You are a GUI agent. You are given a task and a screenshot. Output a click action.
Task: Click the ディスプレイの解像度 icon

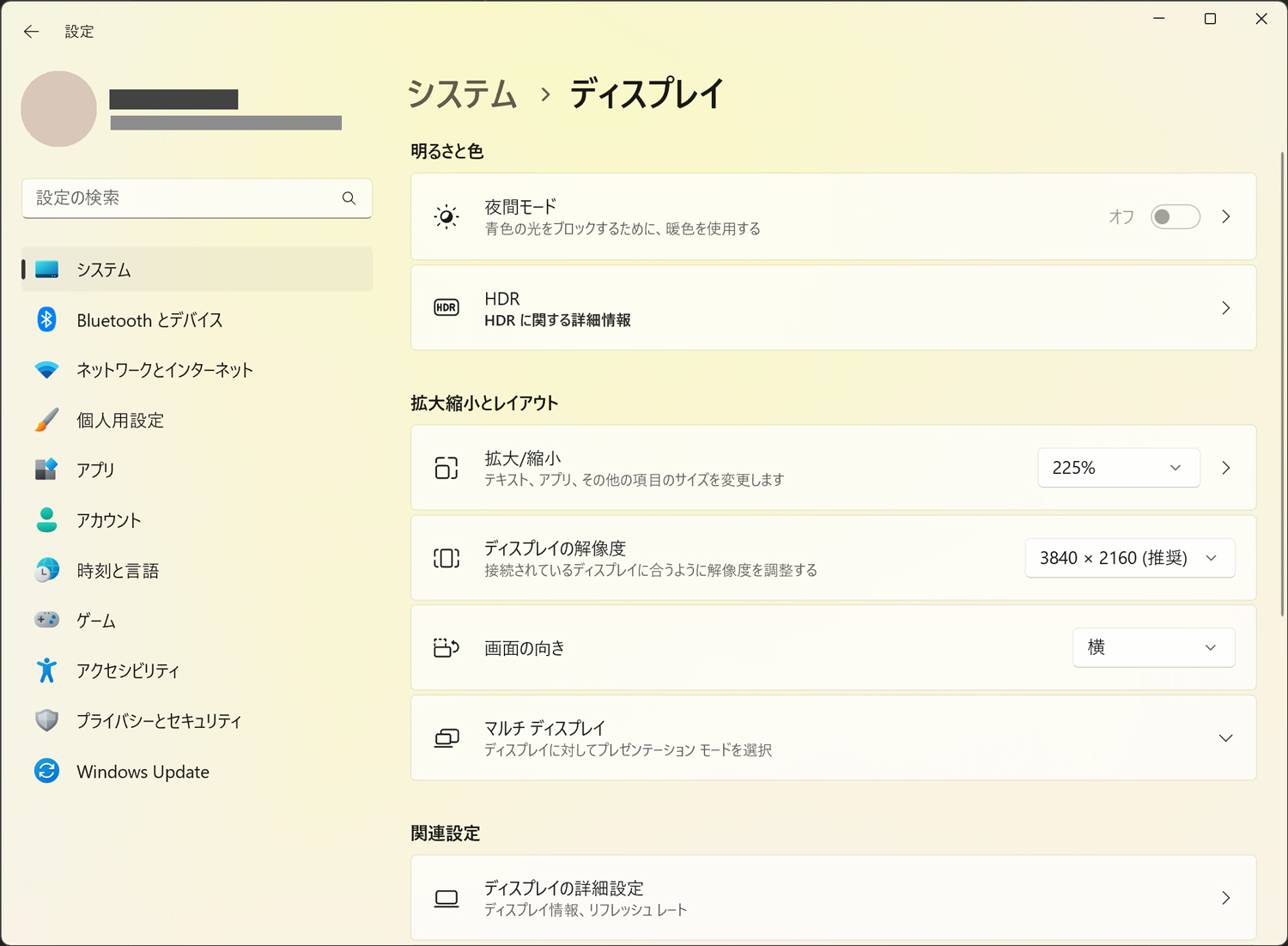447,558
